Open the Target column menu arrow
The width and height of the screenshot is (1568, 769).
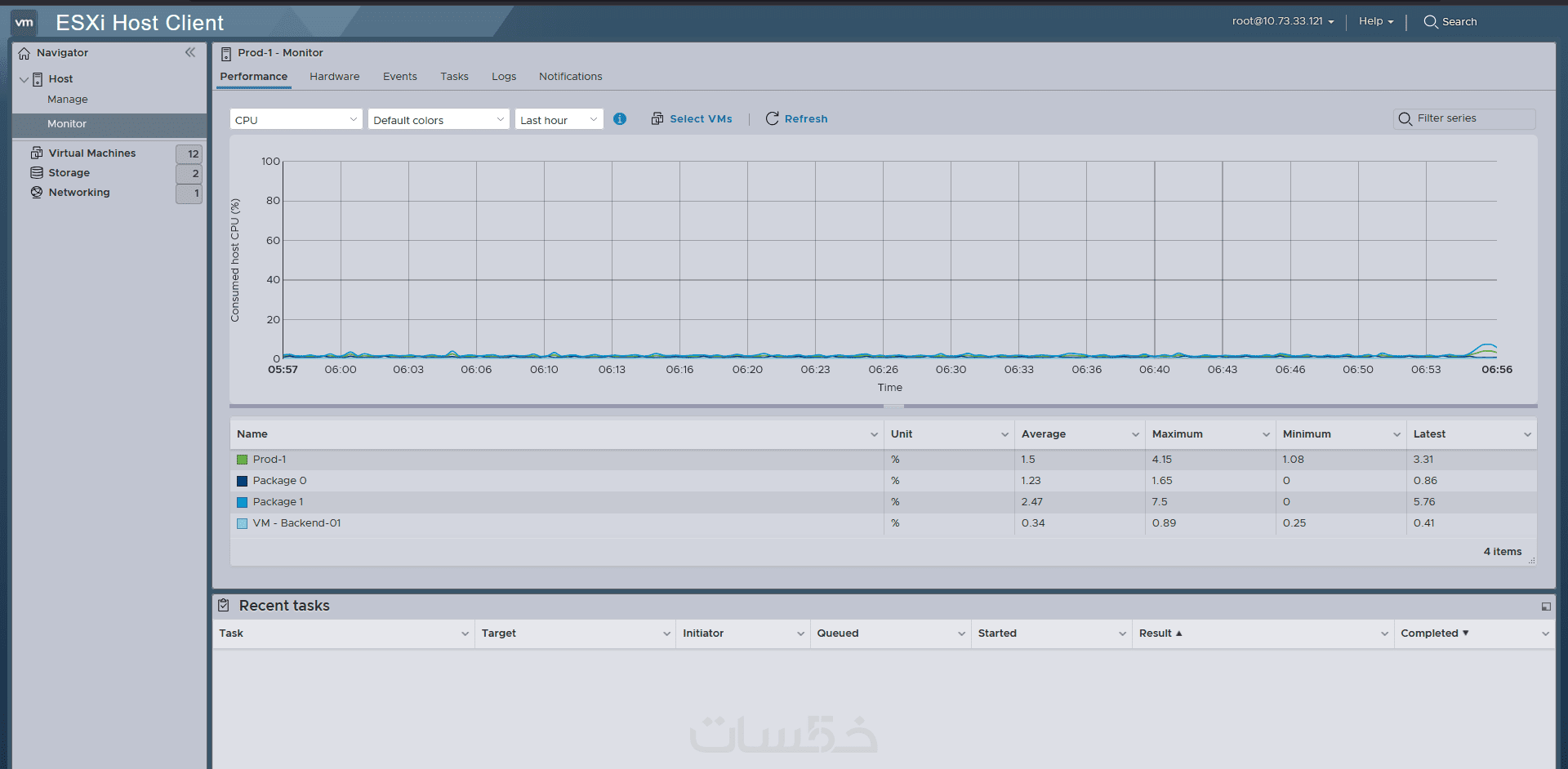pos(666,633)
